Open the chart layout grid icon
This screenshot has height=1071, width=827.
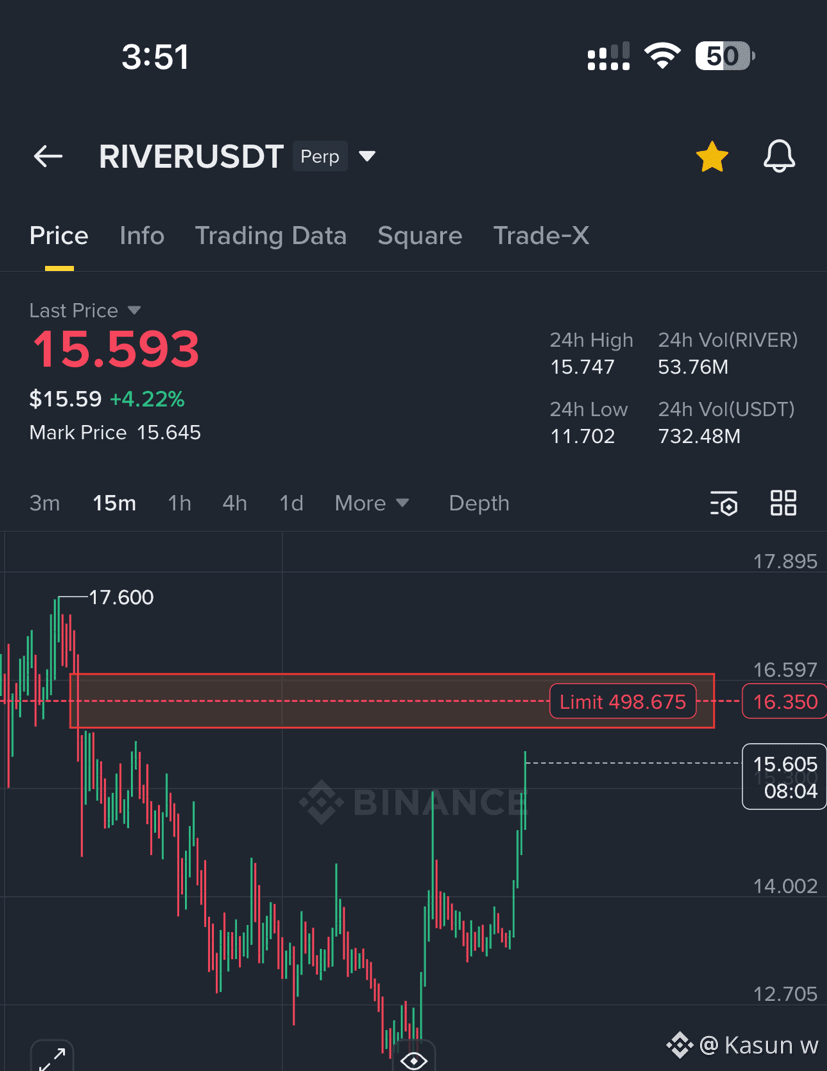click(783, 503)
